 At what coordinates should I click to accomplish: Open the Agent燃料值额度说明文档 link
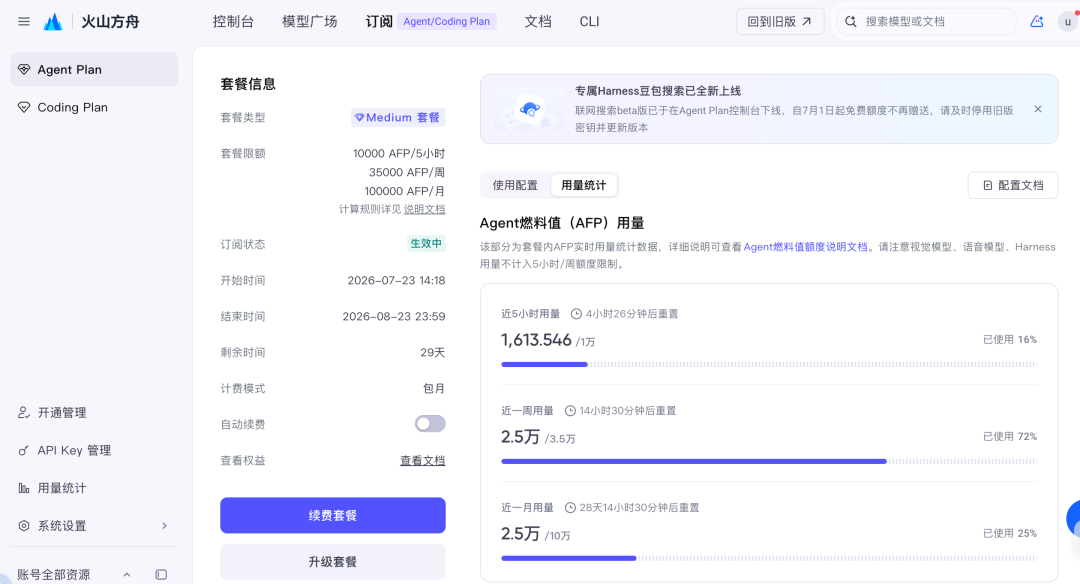tap(805, 247)
